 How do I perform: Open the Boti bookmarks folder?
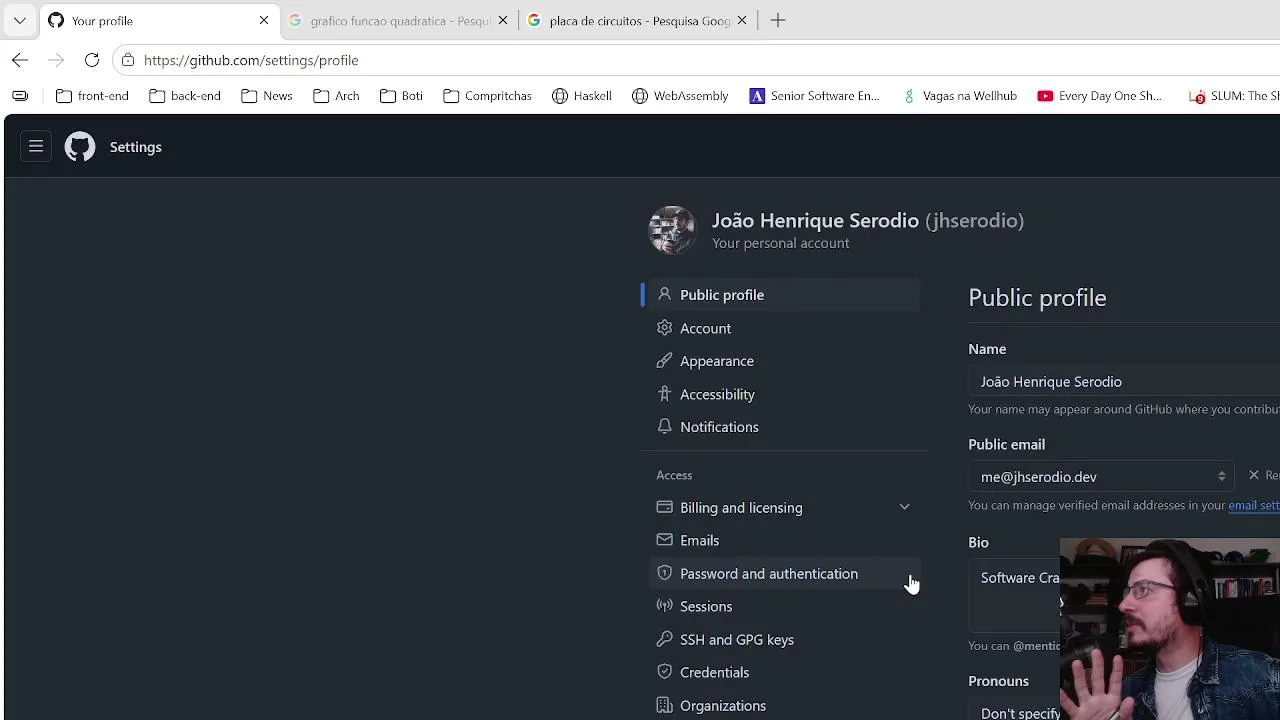point(402,96)
